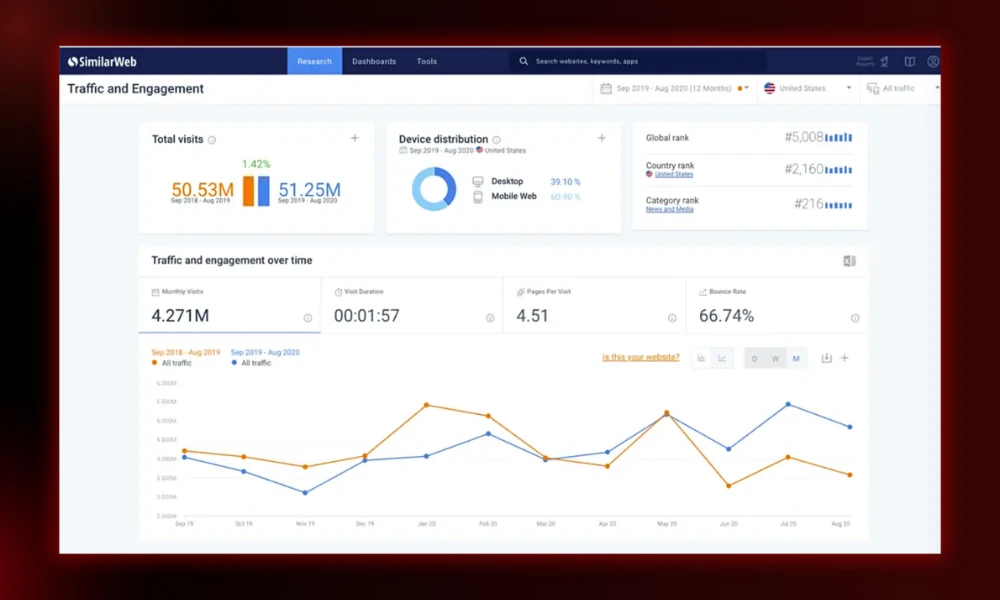Image resolution: width=1000 pixels, height=600 pixels.
Task: Open the Research tab
Action: point(314,61)
